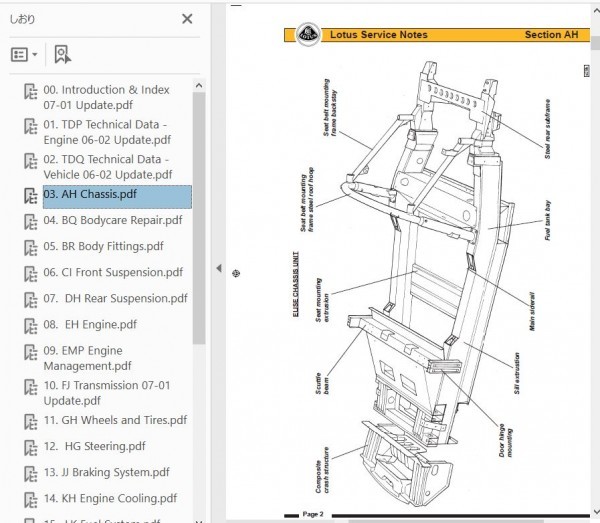Open bookmark 09. EMP Engine Management.pdf

tap(88, 358)
